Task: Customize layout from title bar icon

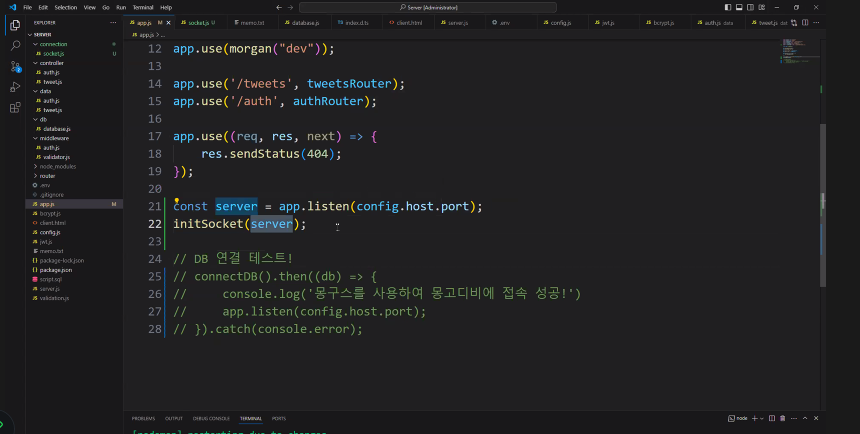Action: coord(762,7)
